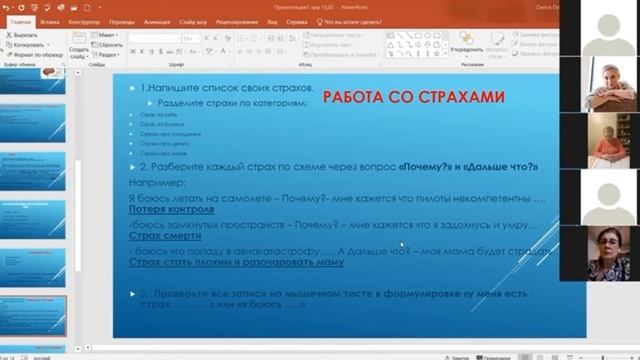
Task: Click Заливка фигуры shape fill
Action: click(x=536, y=35)
